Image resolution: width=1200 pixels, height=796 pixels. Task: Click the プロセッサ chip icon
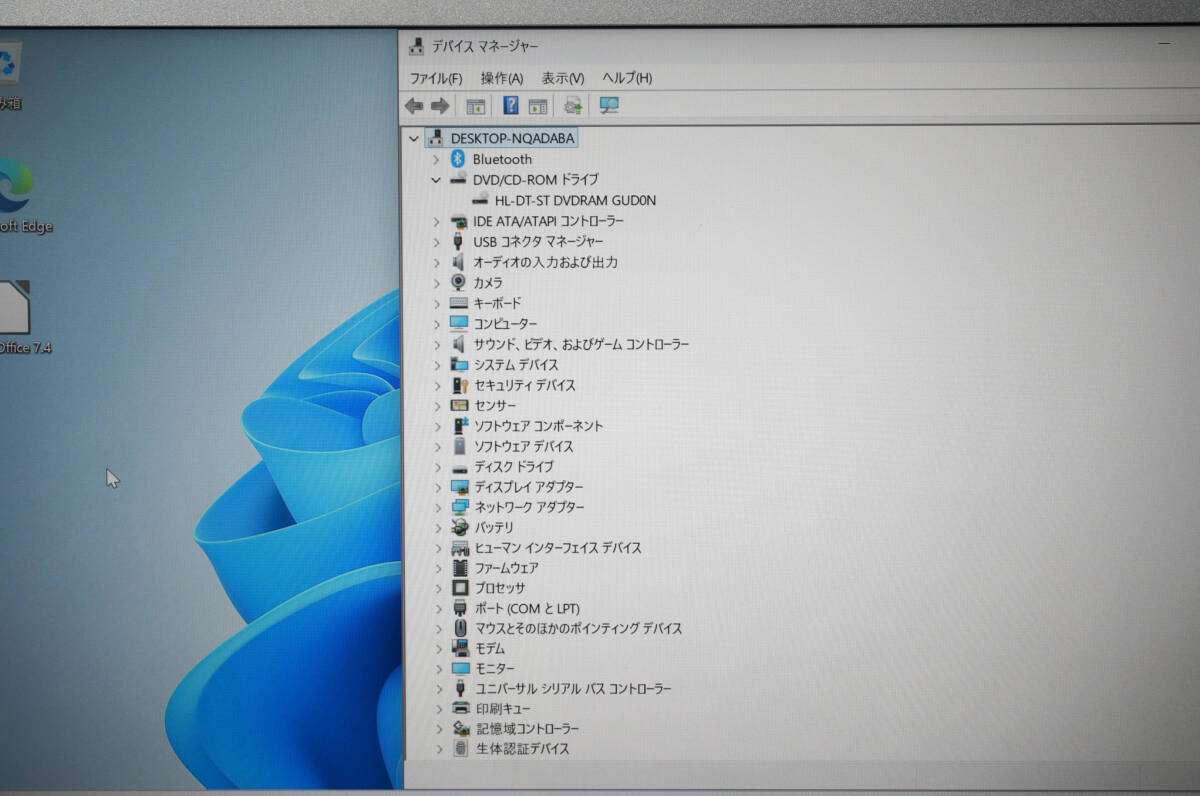460,588
